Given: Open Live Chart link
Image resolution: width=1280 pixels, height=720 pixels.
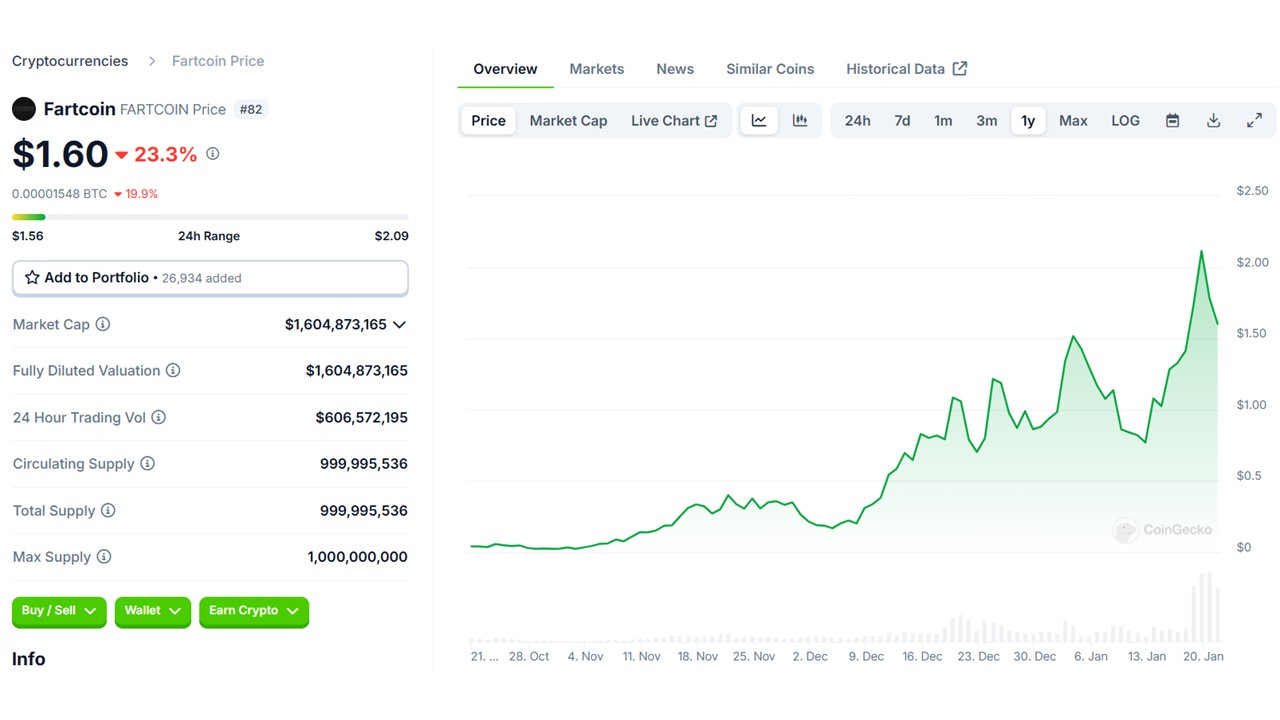Looking at the screenshot, I should 674,121.
